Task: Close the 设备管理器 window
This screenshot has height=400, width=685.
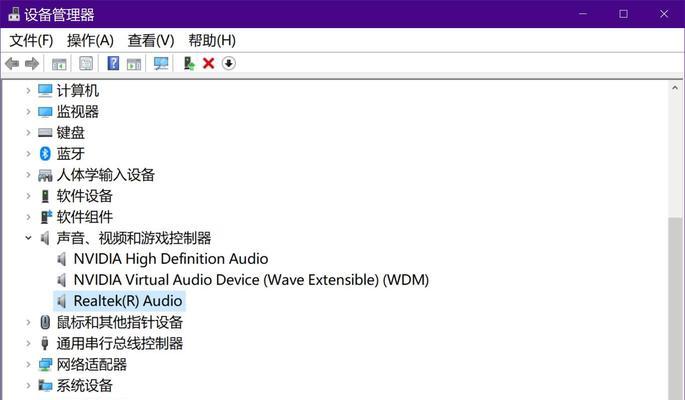Action: pyautogui.click(x=664, y=14)
